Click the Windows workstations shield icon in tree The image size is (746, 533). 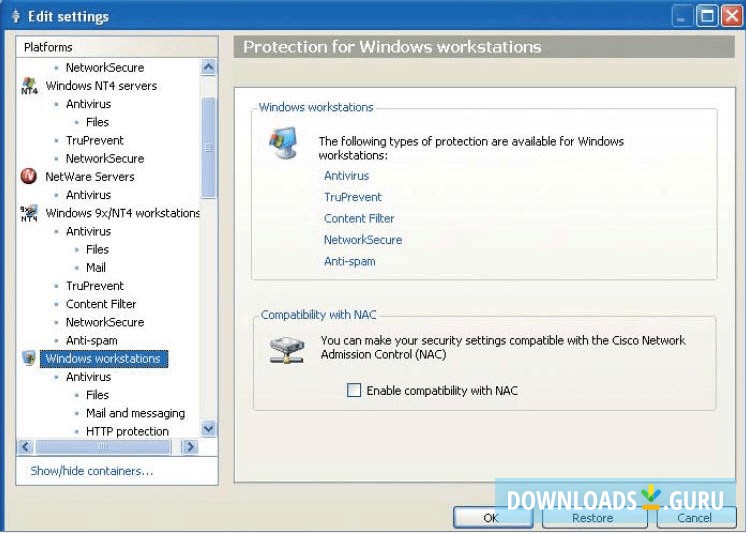click(29, 358)
